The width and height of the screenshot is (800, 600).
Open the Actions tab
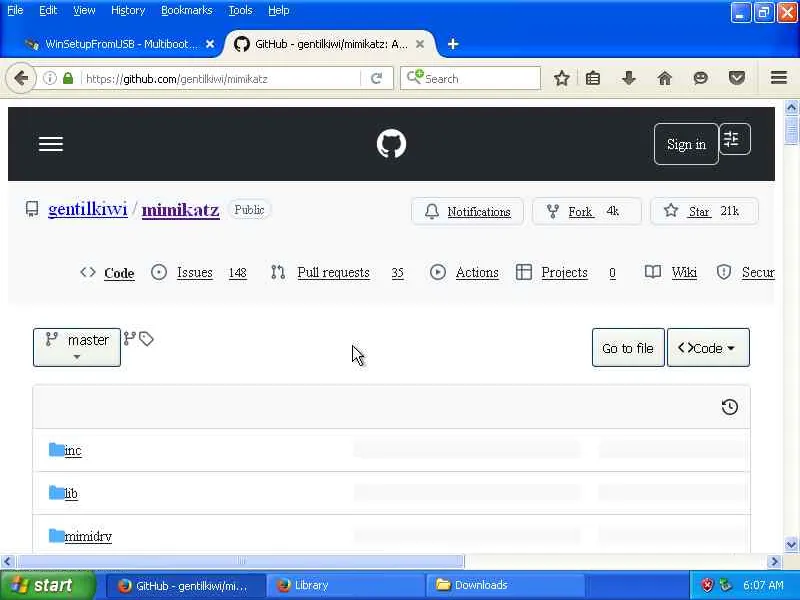tap(464, 272)
